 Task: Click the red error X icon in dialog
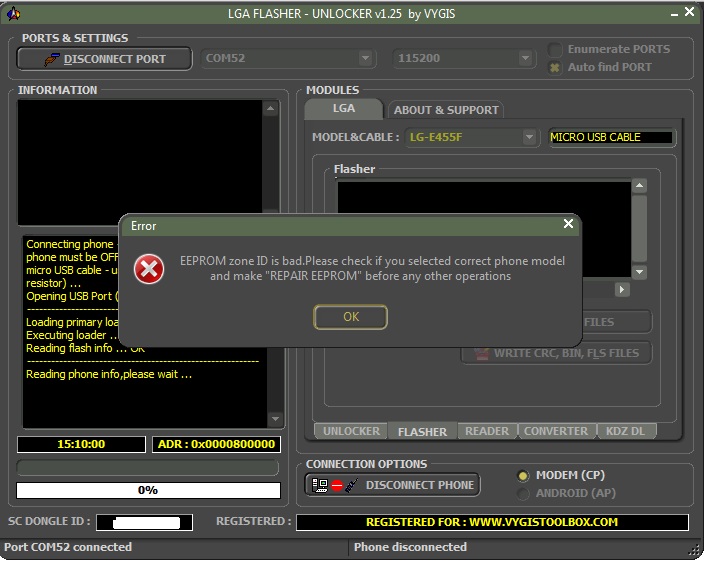pyautogui.click(x=149, y=269)
